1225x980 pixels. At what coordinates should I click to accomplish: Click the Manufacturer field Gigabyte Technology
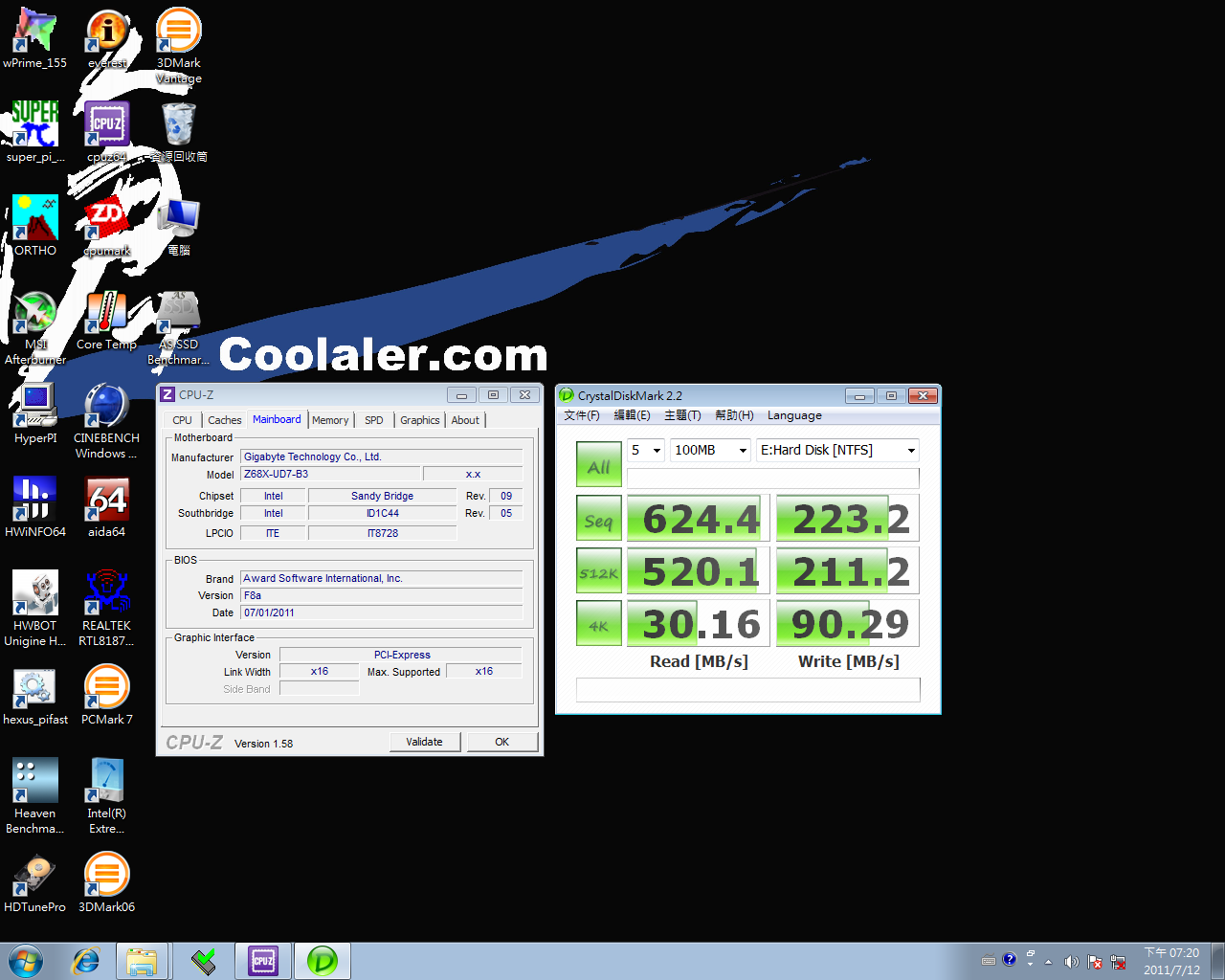382,457
